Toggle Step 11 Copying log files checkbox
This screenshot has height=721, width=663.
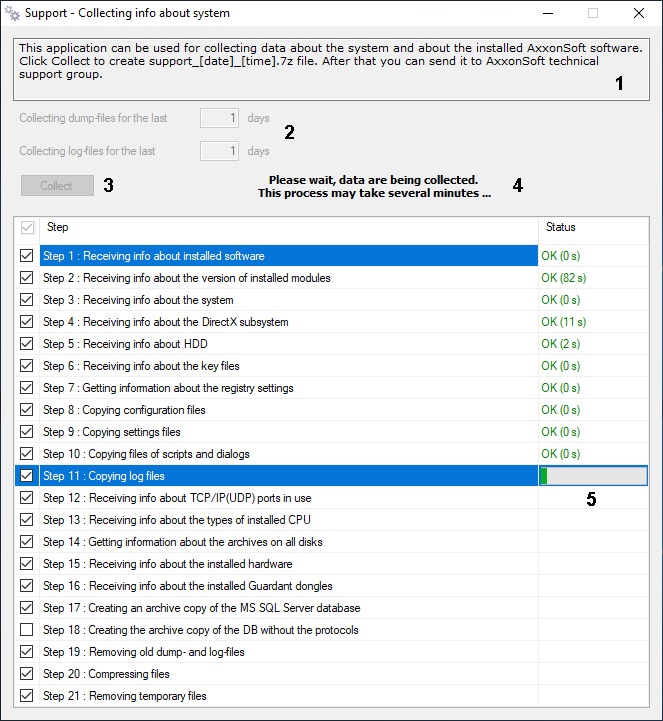tap(27, 475)
